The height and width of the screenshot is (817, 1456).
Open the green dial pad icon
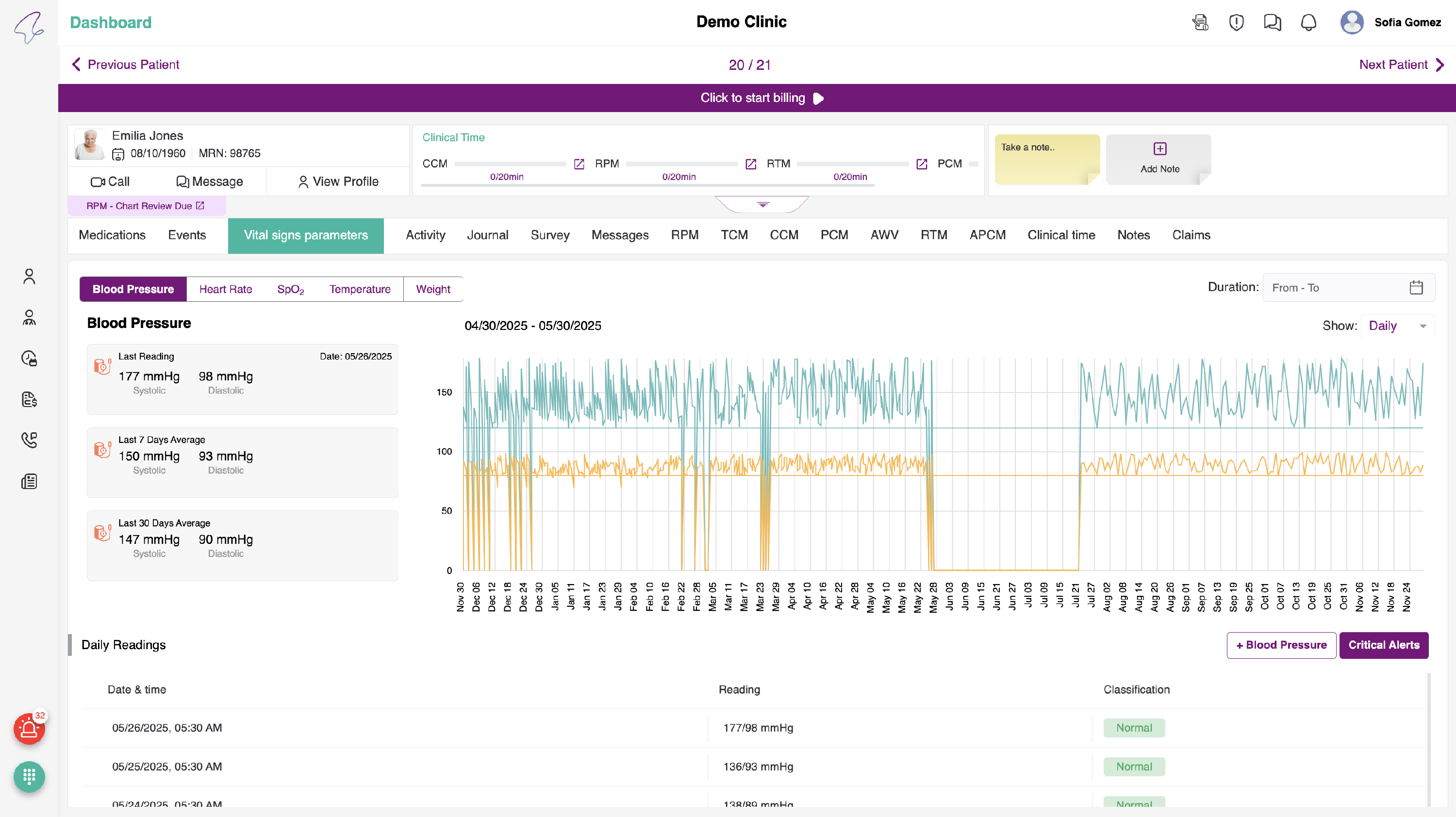29,777
